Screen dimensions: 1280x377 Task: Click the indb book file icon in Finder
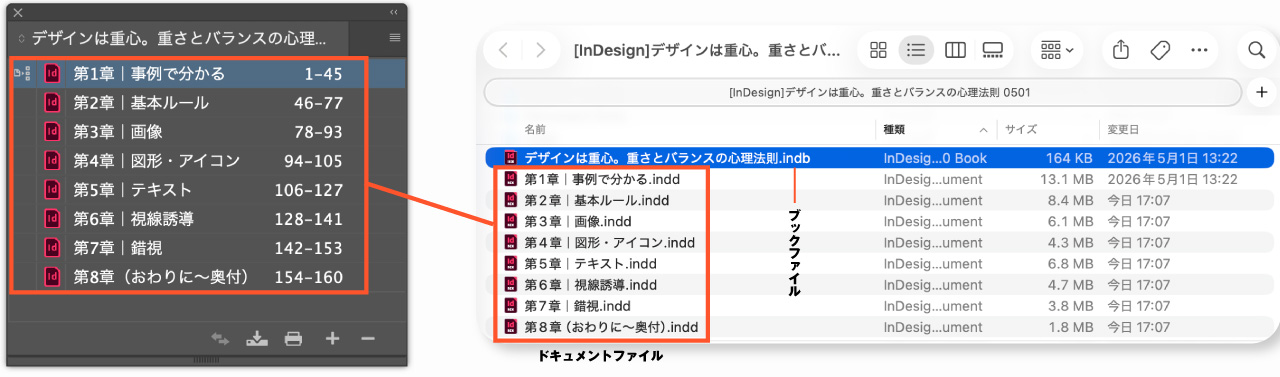coord(511,158)
